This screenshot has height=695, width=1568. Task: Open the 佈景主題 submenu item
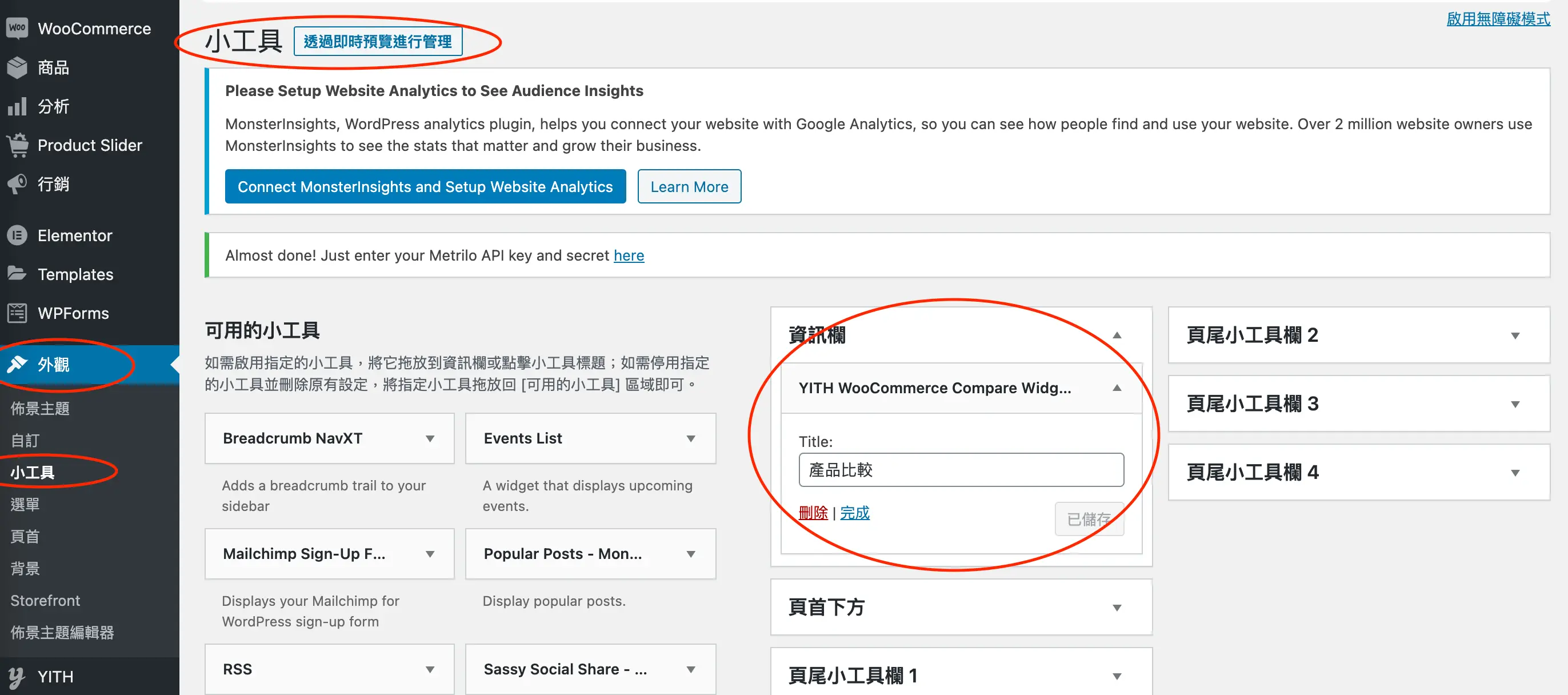(40, 408)
